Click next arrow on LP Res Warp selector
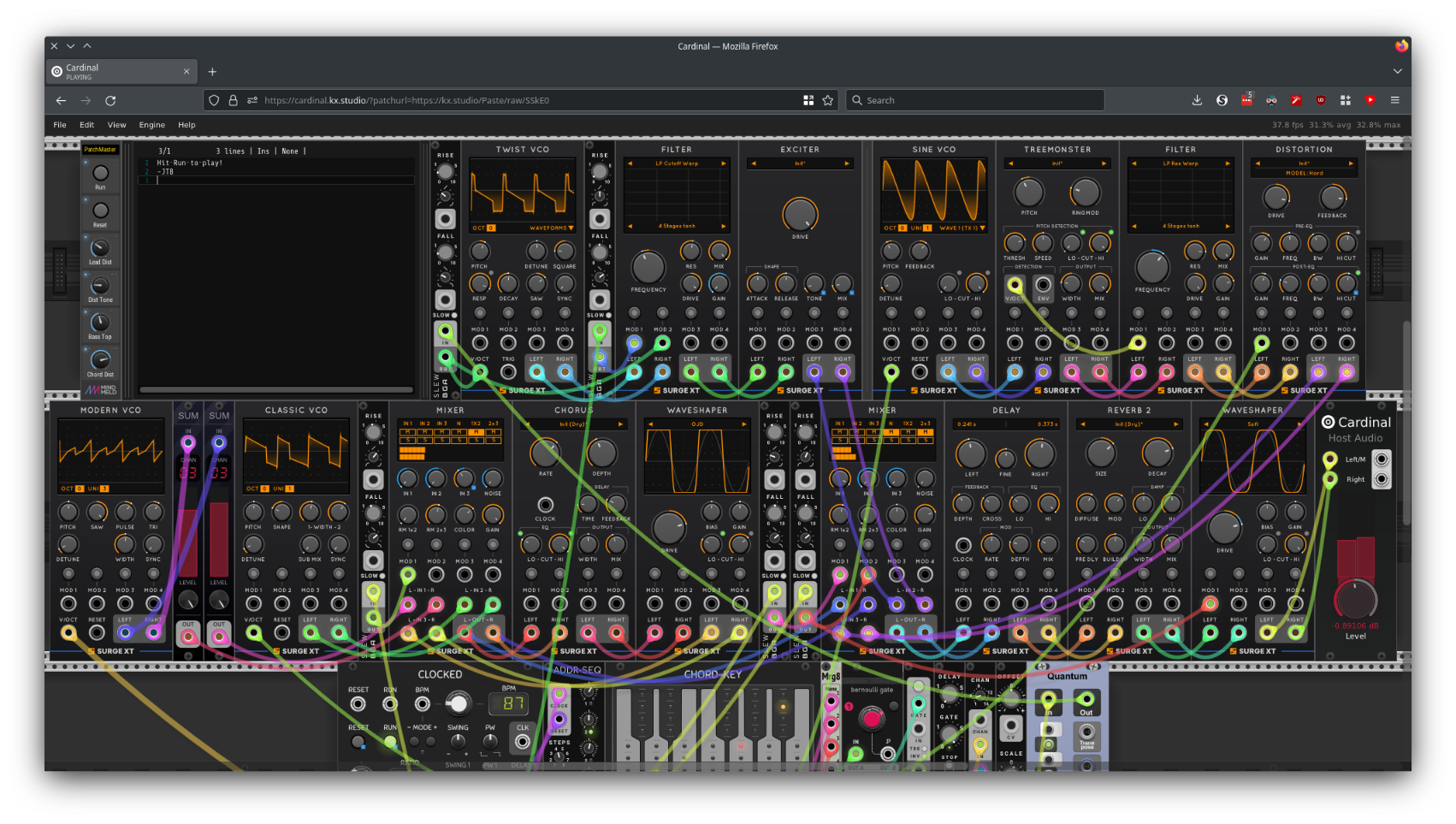Viewport: 1456px width, 824px height. 1227,163
